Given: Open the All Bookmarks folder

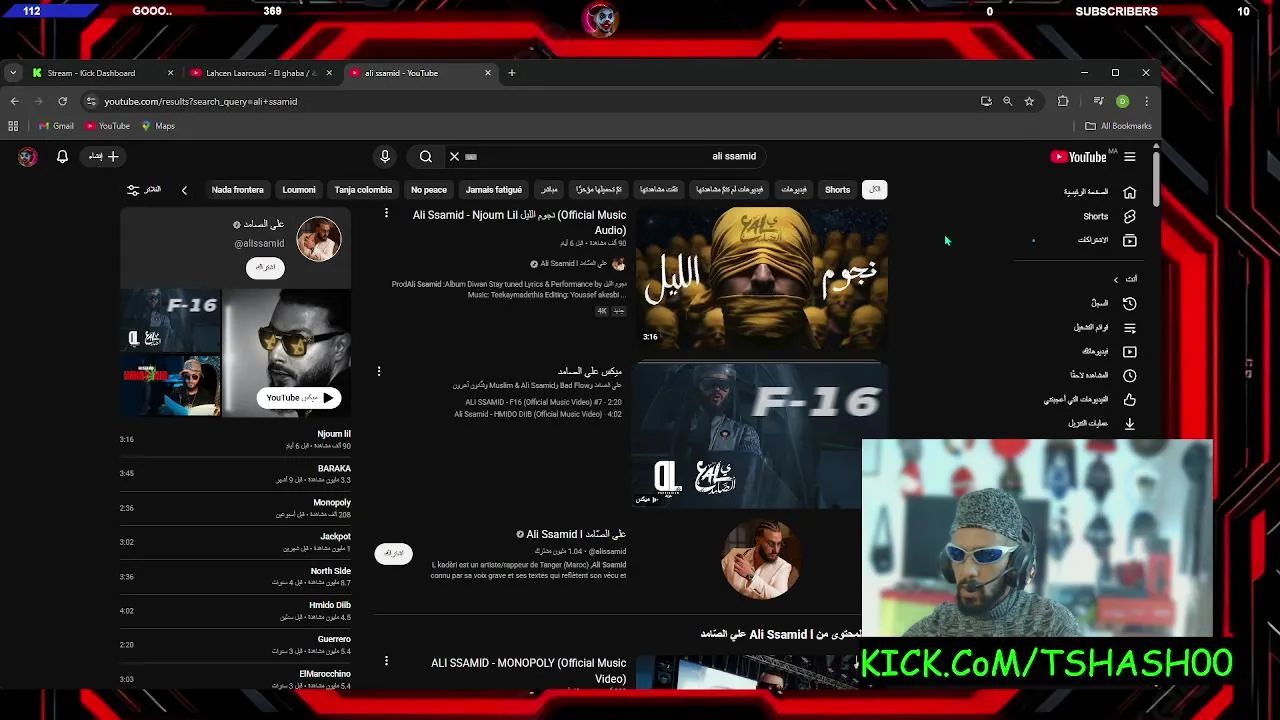Looking at the screenshot, I should 1118,126.
